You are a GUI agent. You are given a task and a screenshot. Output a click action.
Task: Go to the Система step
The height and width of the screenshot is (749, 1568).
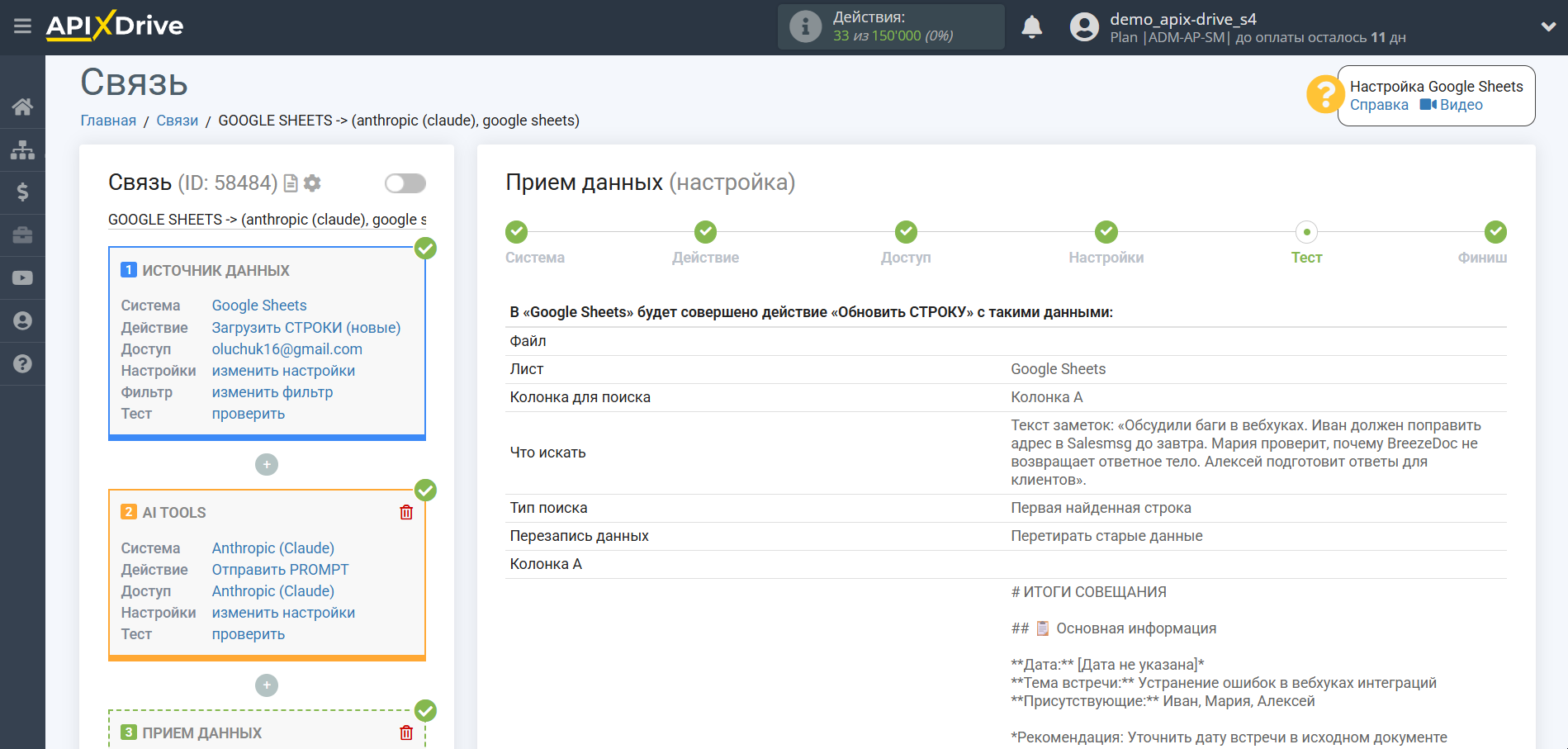click(x=517, y=233)
